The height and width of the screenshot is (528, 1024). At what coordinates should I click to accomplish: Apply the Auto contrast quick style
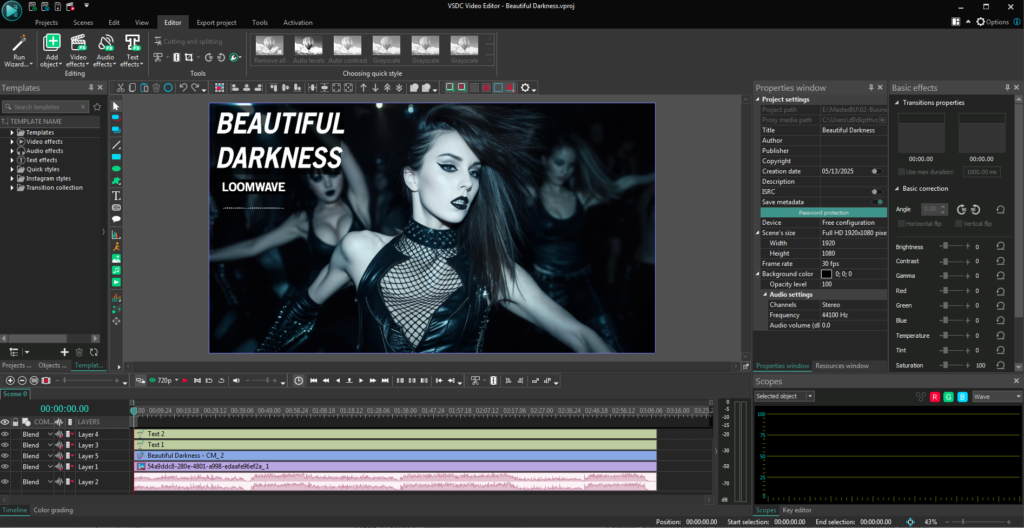[x=347, y=49]
